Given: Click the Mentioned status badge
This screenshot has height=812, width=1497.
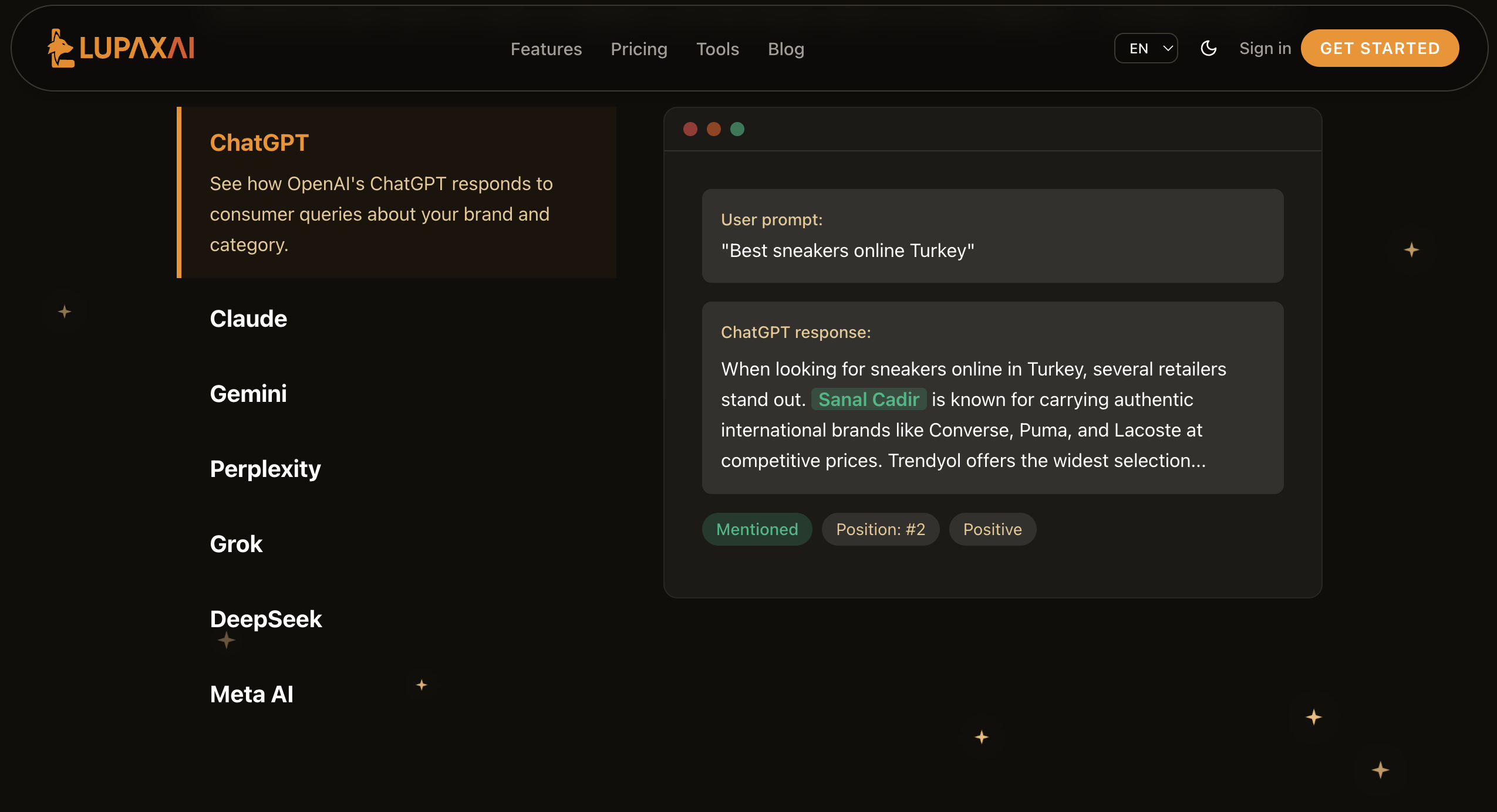Looking at the screenshot, I should [757, 529].
